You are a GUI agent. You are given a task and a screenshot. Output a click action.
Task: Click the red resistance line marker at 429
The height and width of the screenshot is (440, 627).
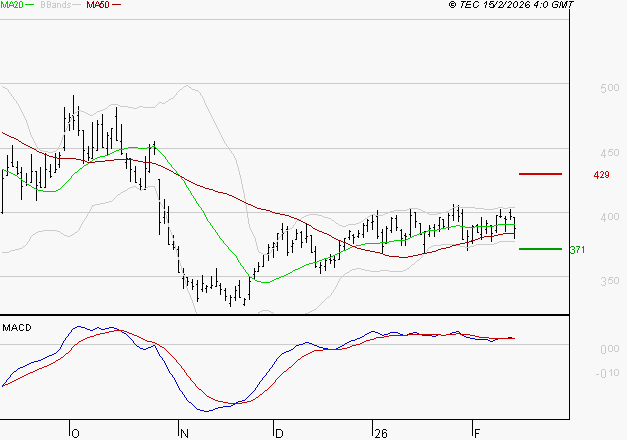tap(540, 174)
